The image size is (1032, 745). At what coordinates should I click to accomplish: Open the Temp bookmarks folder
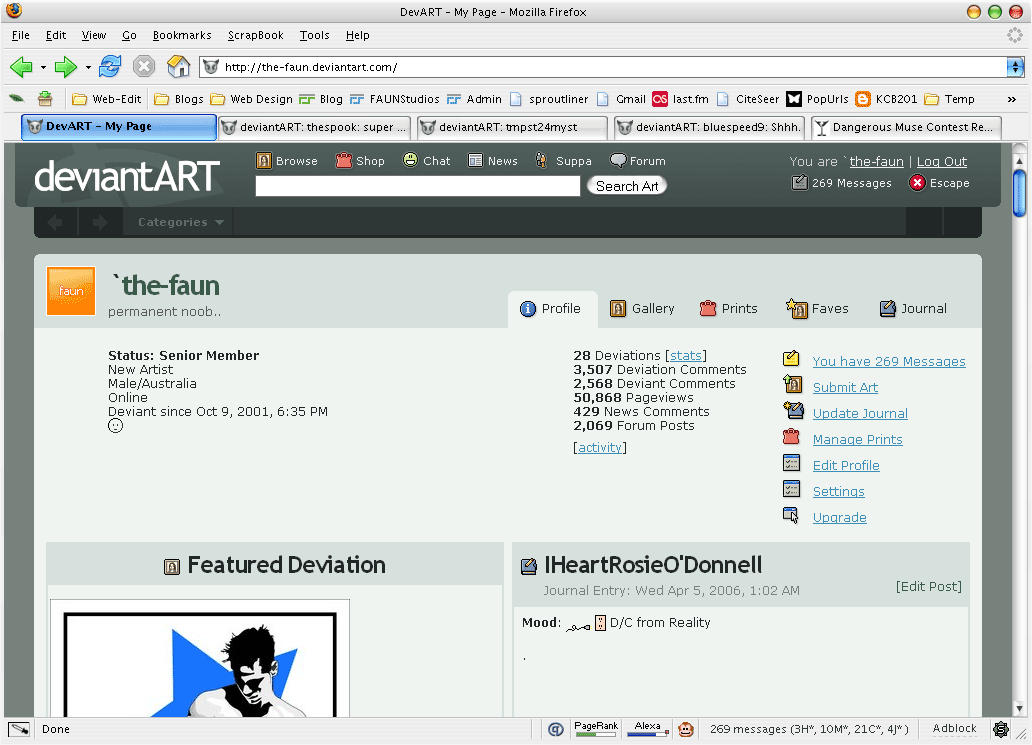click(x=949, y=99)
